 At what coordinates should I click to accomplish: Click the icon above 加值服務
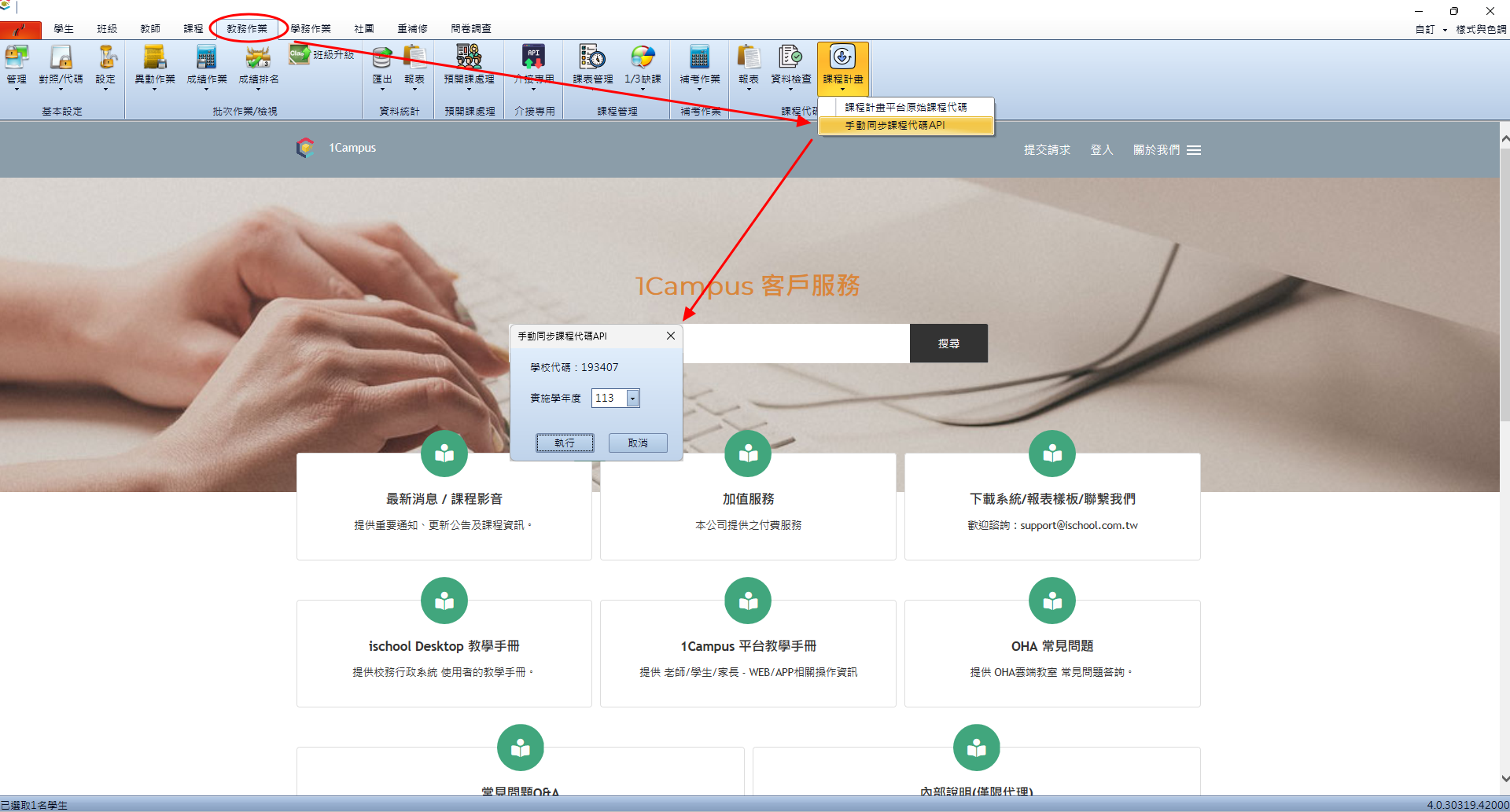[748, 454]
